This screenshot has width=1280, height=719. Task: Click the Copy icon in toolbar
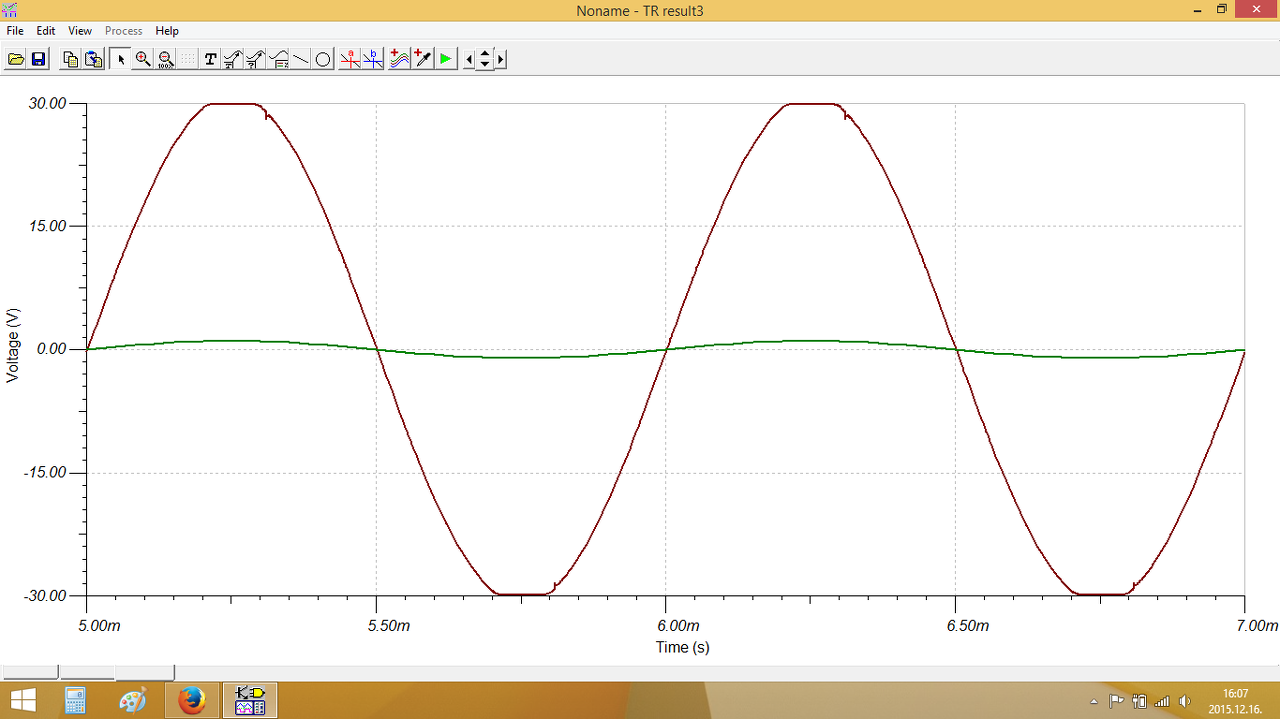click(70, 59)
